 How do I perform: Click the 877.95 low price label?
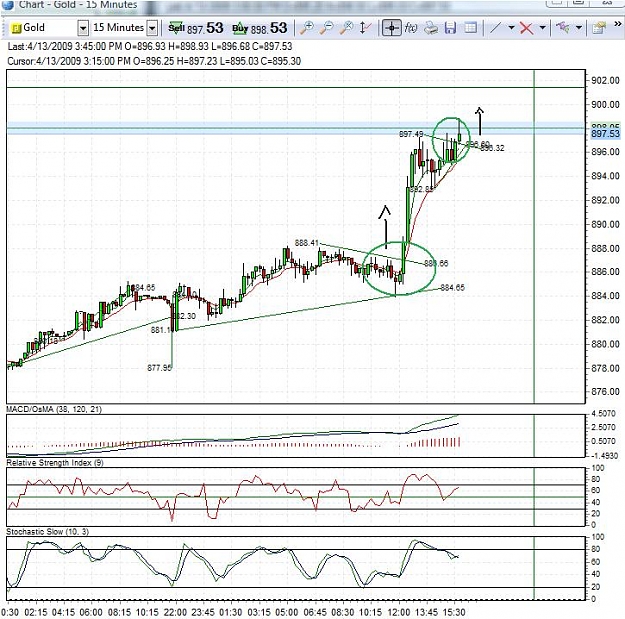(x=159, y=367)
